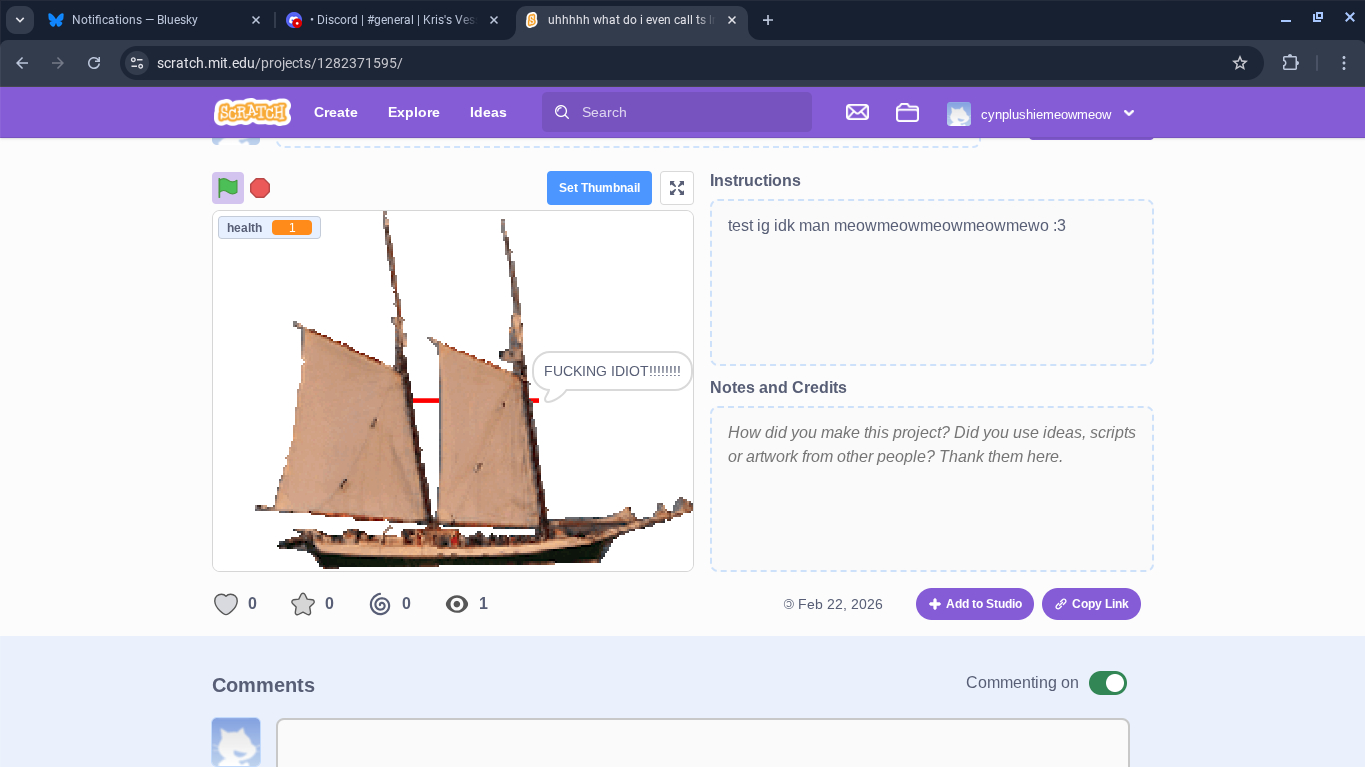
Task: Click the Add to Studio button
Action: [x=974, y=604]
